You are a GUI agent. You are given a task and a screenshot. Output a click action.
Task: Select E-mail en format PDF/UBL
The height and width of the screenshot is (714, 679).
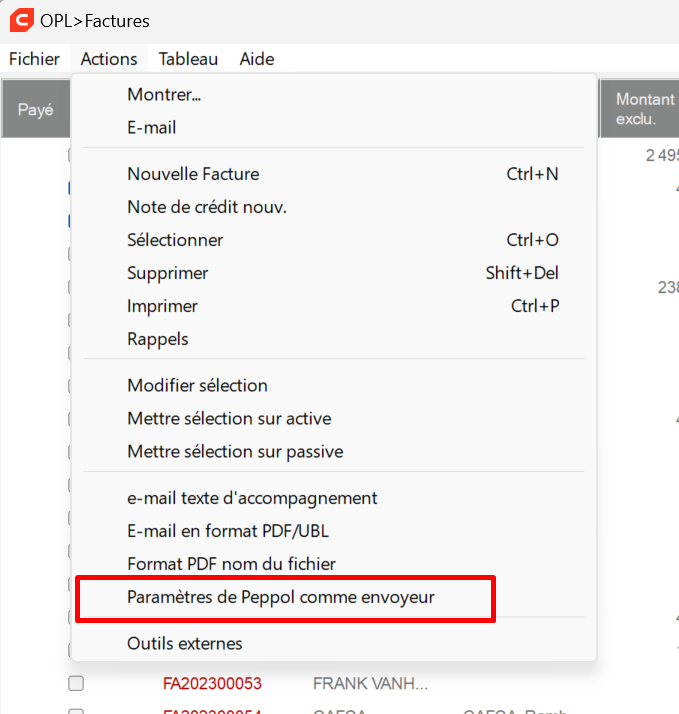pyautogui.click(x=334, y=531)
